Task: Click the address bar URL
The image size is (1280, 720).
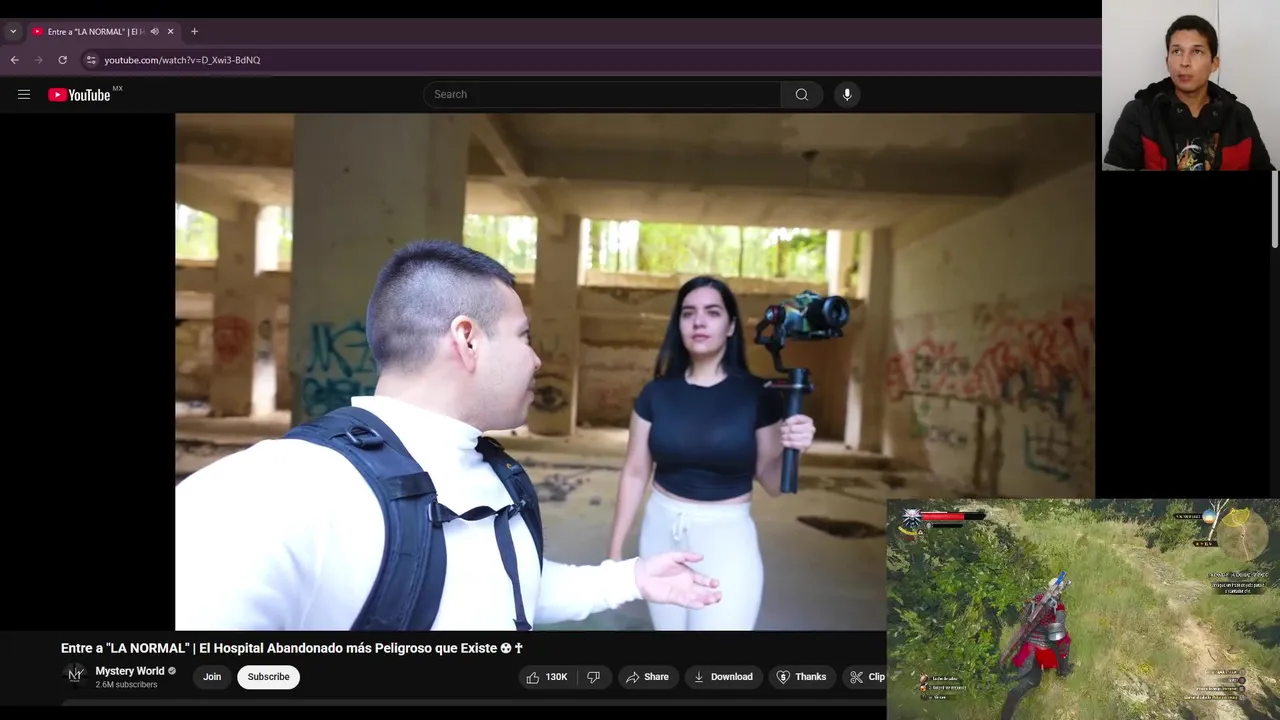Action: [182, 60]
